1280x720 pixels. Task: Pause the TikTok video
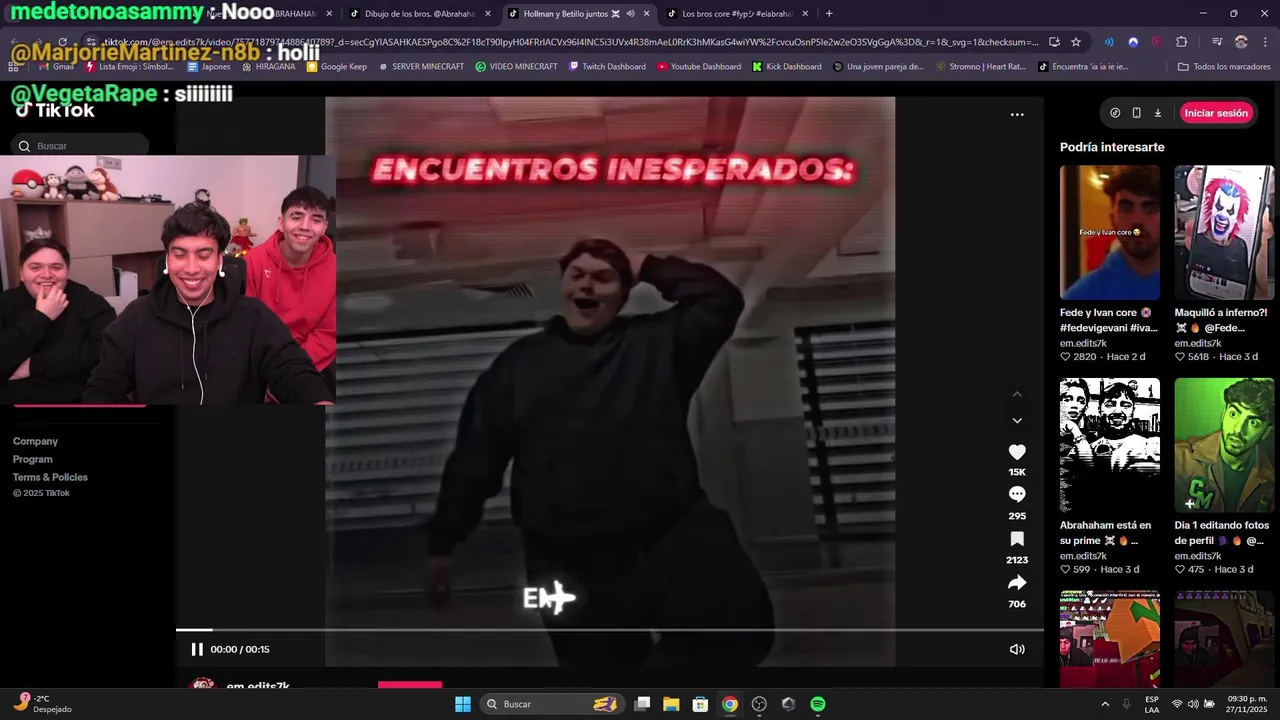point(197,649)
